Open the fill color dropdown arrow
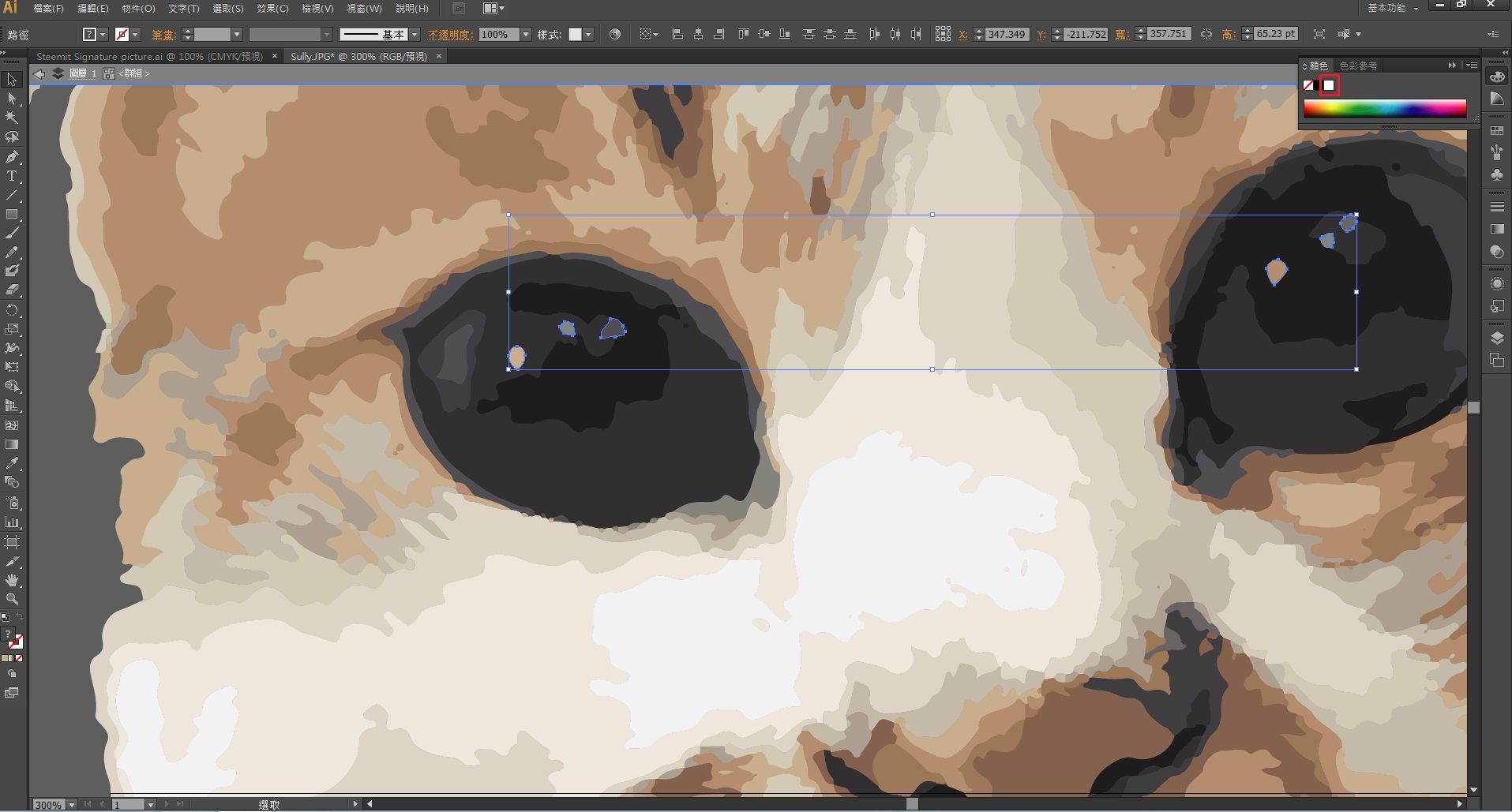 click(x=103, y=34)
